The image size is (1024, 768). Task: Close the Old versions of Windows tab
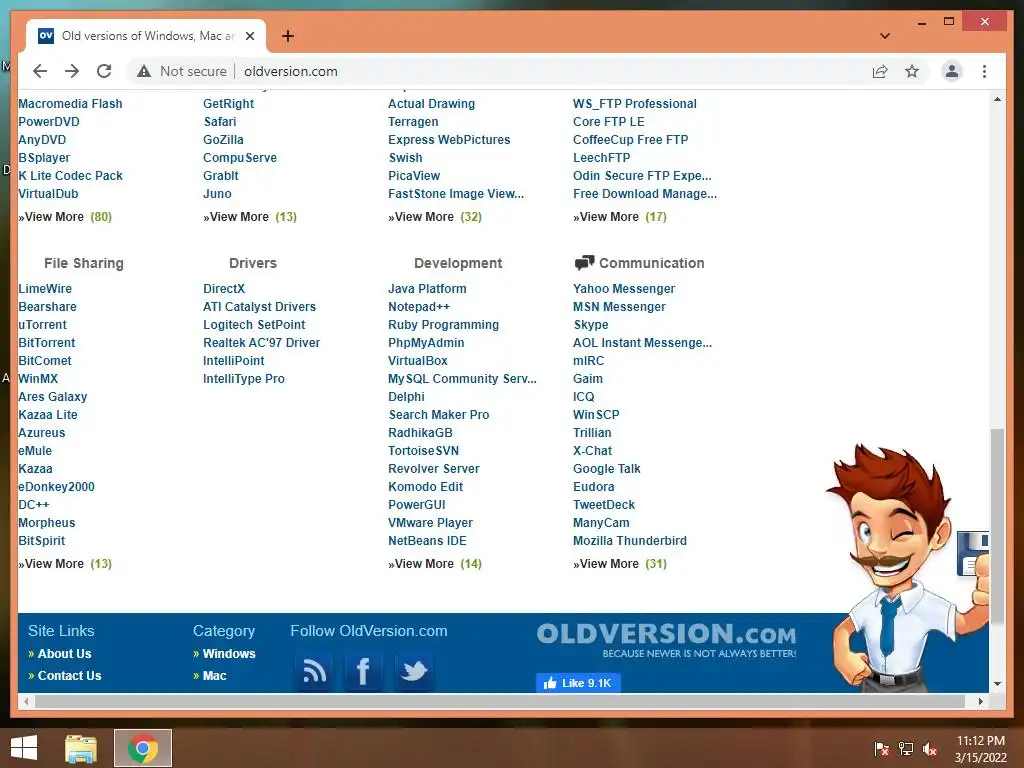click(x=249, y=36)
